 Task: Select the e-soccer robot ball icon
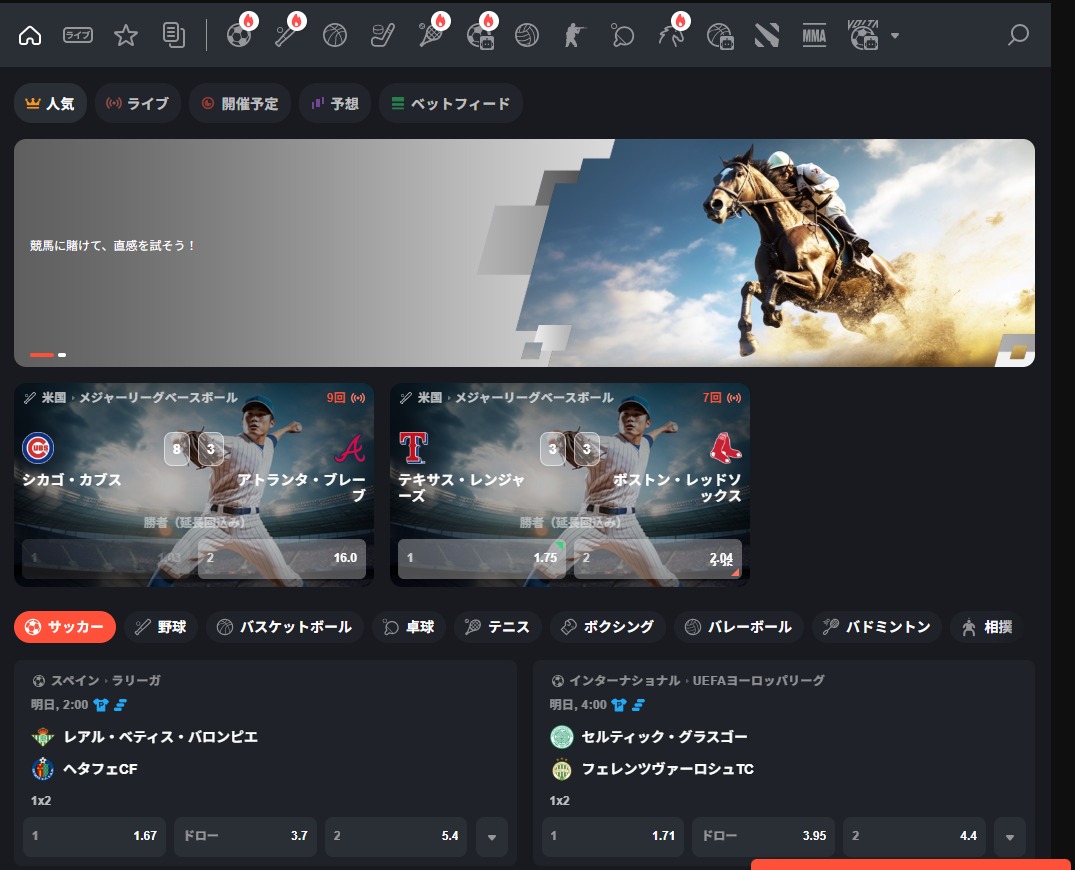[480, 35]
